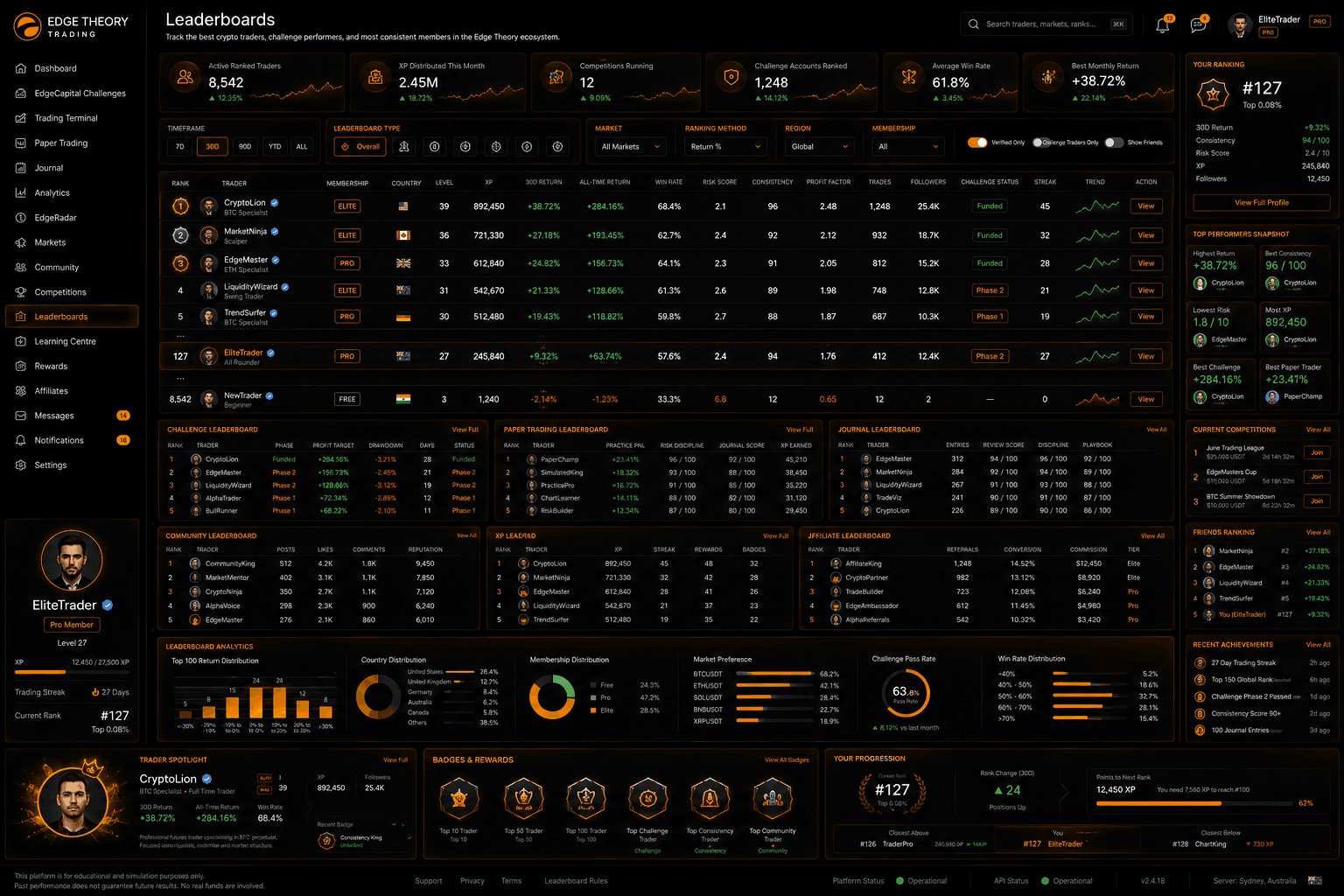
Task: Open View Full in Challenge Leaderboard
Action: point(465,430)
